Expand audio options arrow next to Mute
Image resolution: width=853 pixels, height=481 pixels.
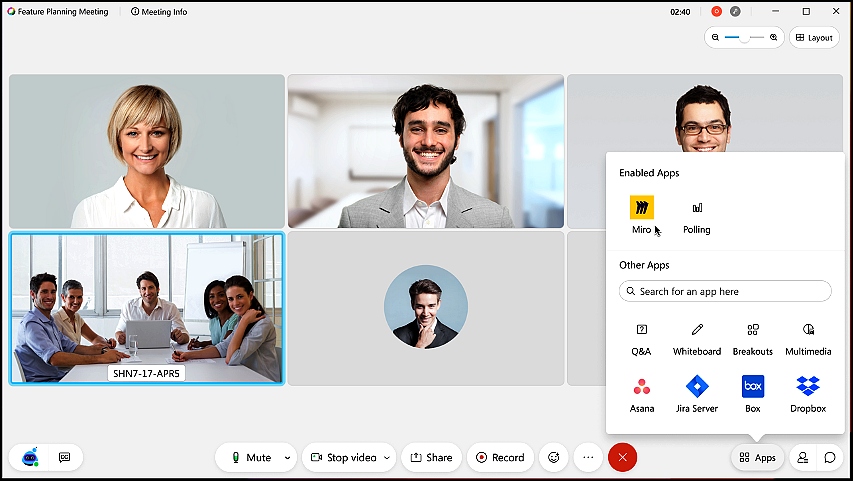click(x=287, y=458)
